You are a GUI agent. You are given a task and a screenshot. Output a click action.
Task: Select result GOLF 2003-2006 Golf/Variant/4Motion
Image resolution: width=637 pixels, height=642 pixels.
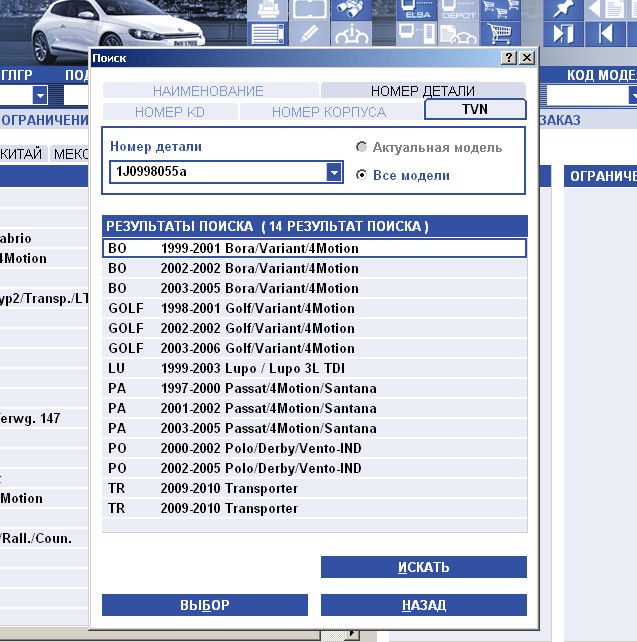[x=314, y=348]
